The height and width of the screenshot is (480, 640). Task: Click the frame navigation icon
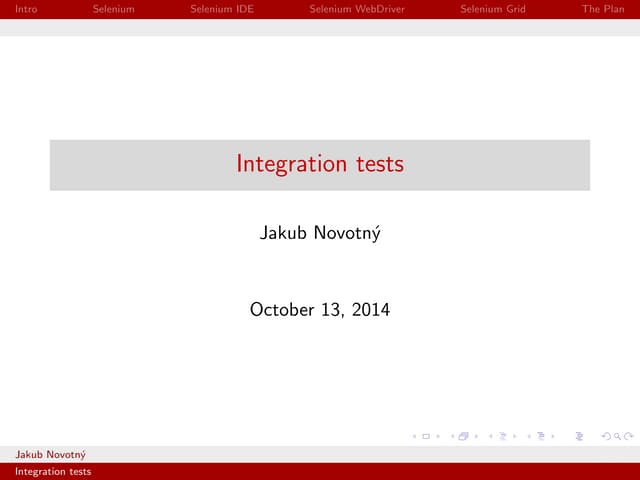coord(463,437)
